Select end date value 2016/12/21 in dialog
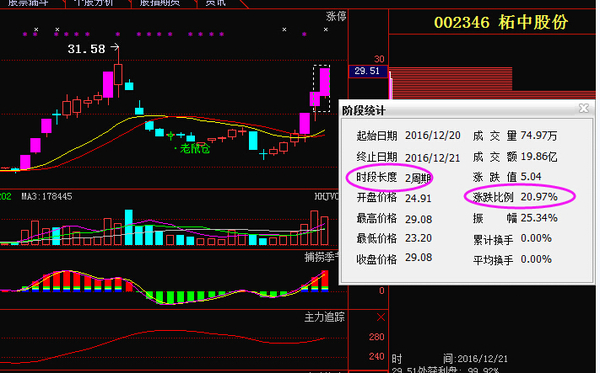The width and height of the screenshot is (600, 373). pos(433,158)
